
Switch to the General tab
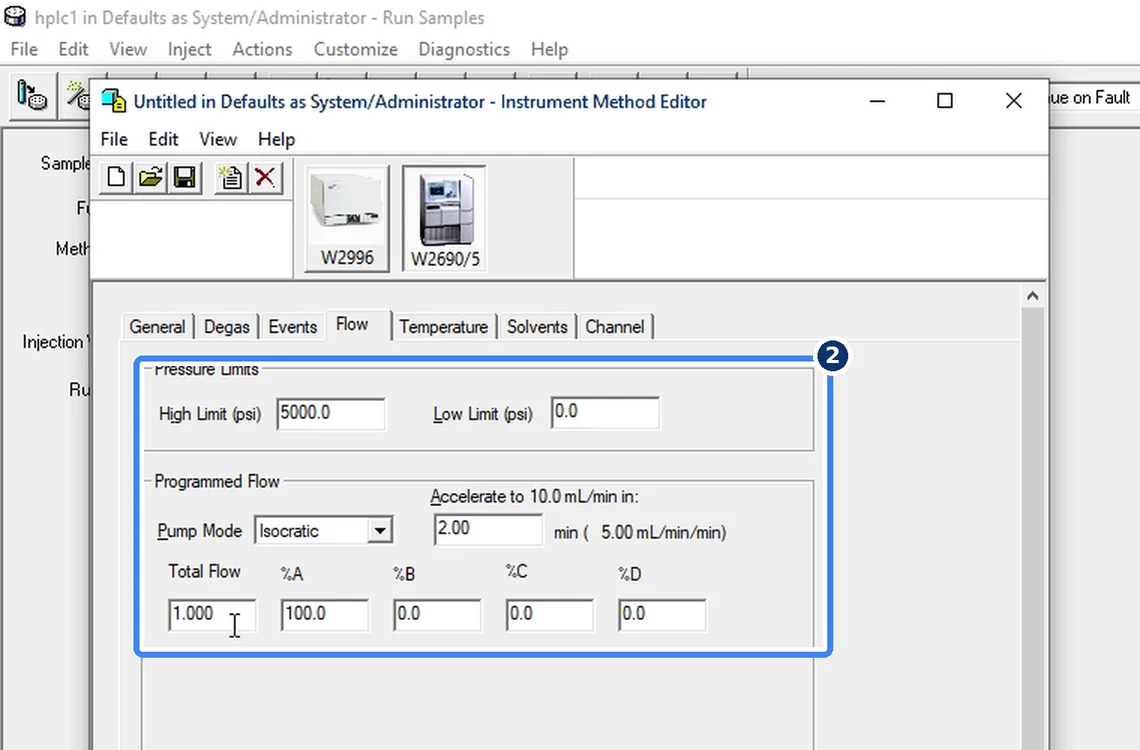(157, 327)
